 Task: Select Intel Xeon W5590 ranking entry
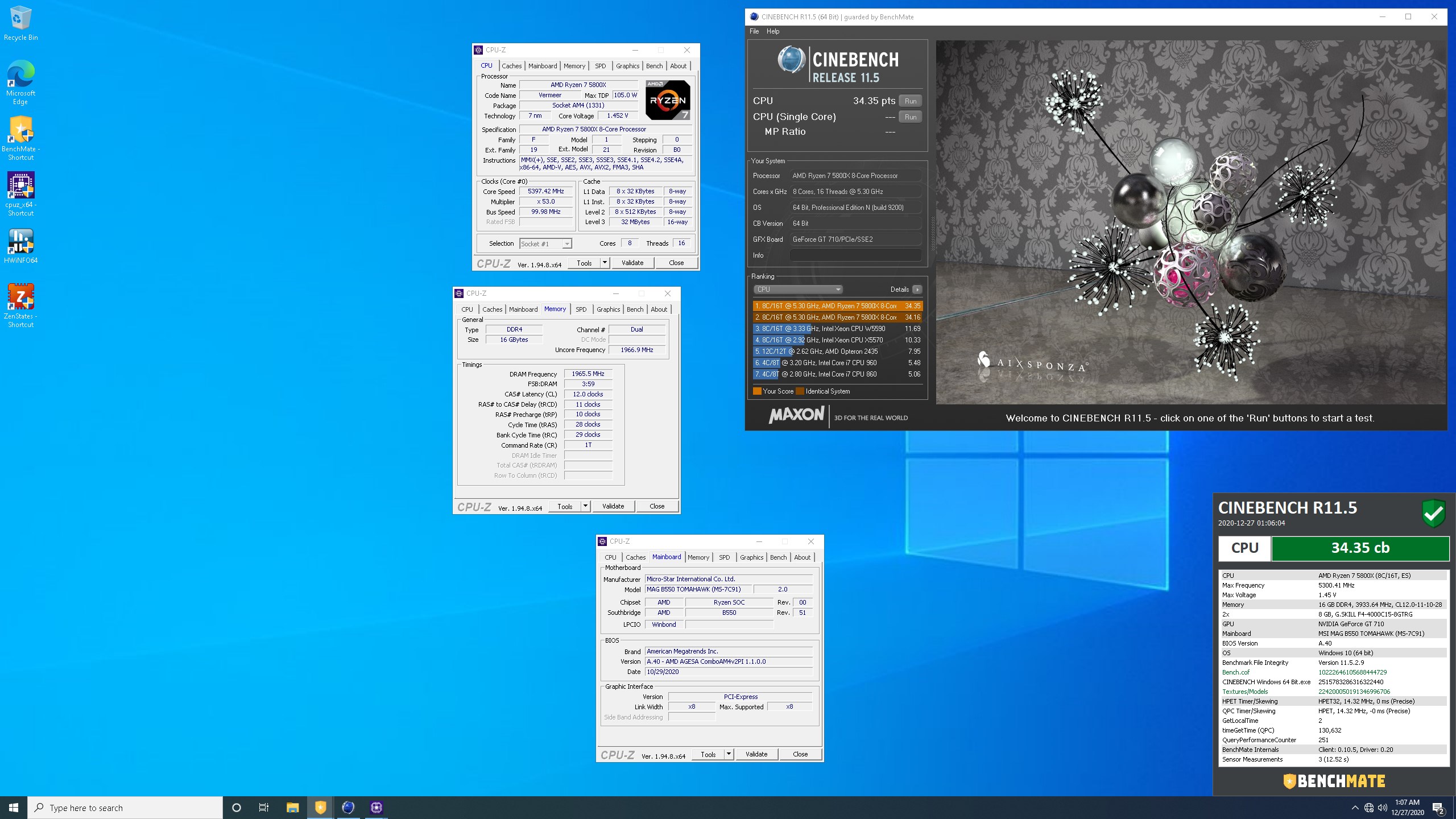pyautogui.click(x=837, y=329)
